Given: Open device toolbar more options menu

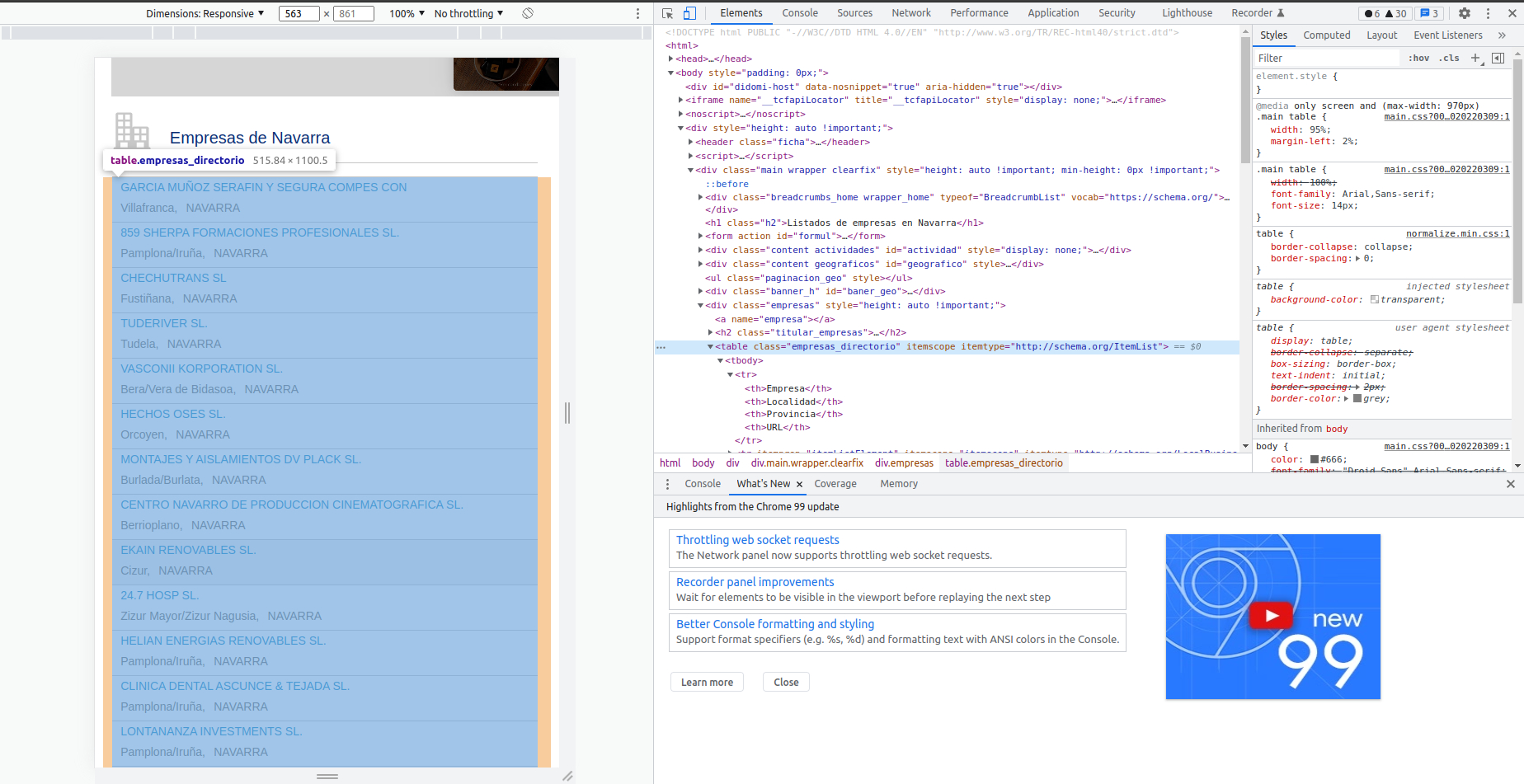Looking at the screenshot, I should 637,13.
